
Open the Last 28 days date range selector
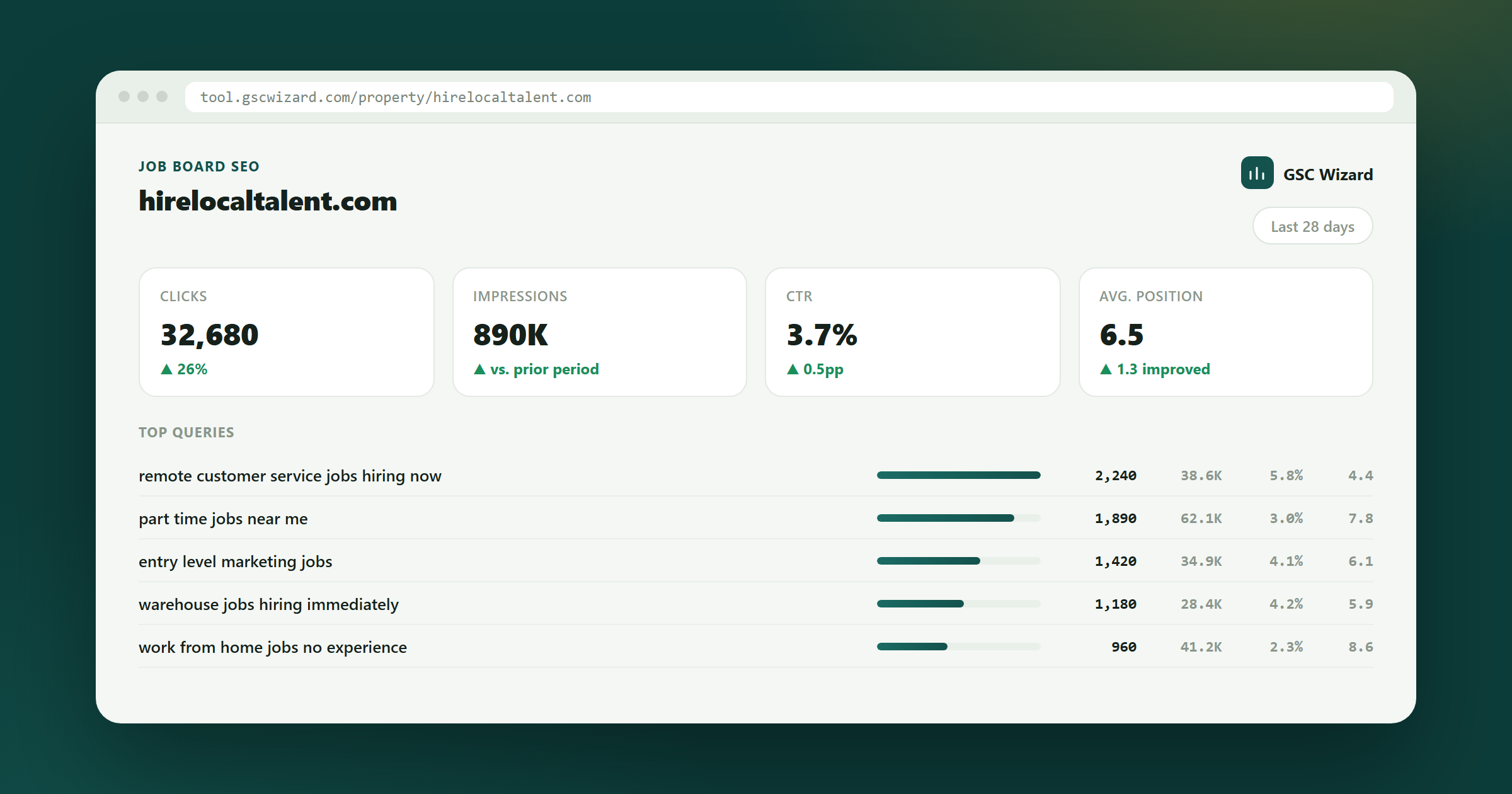pos(1312,226)
